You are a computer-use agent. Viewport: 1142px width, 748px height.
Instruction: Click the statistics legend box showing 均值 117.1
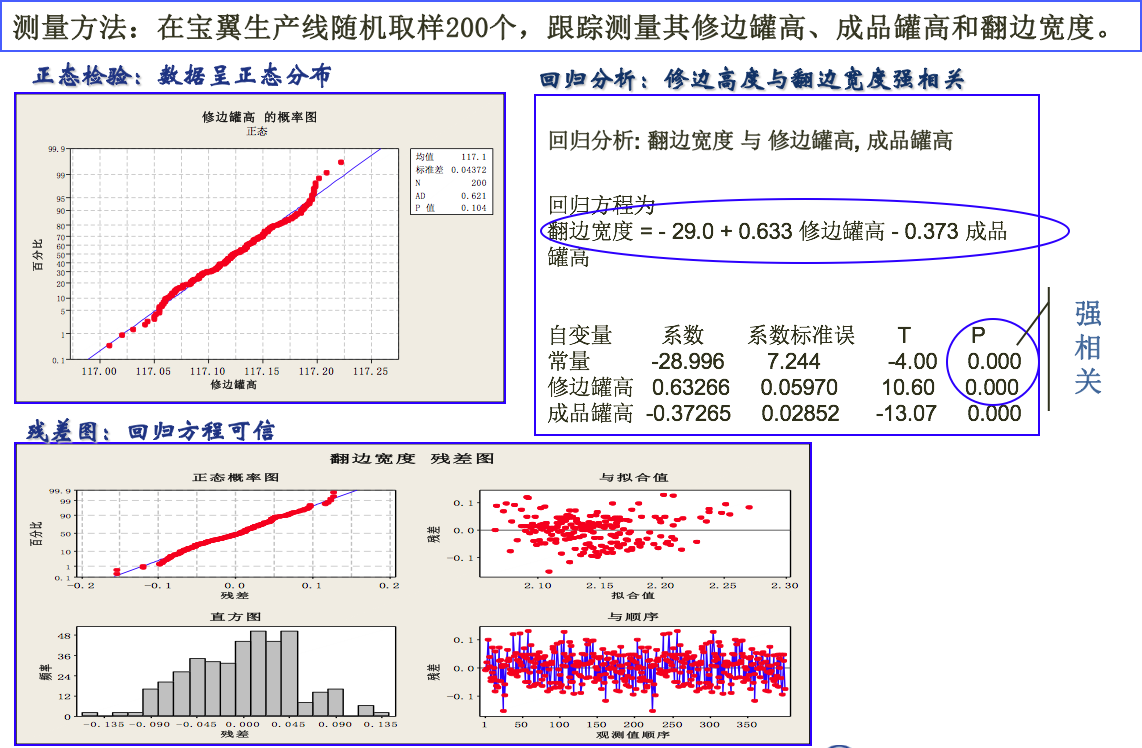pos(452,181)
